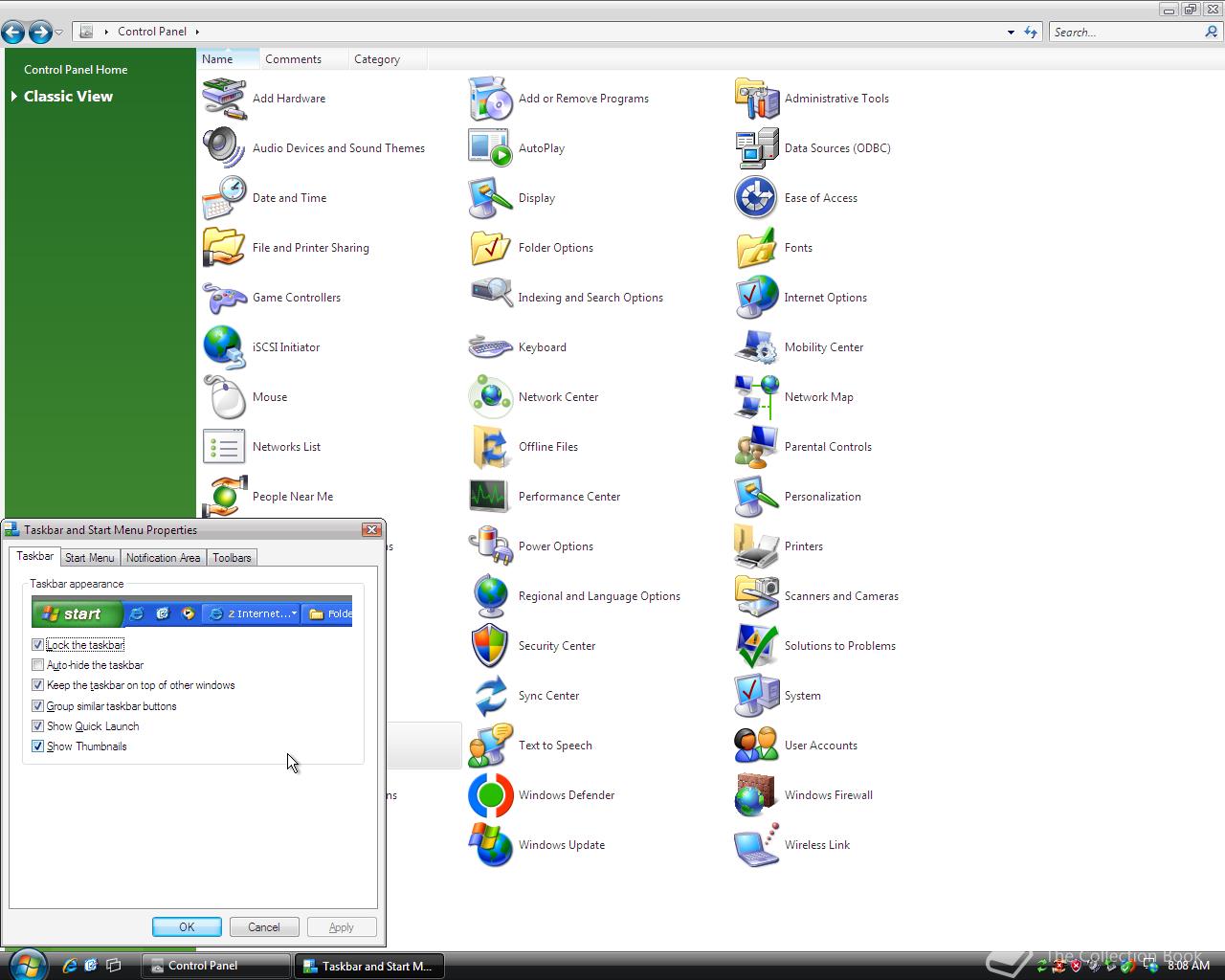
Task: Open the Mobility Center icon
Action: pos(757,347)
